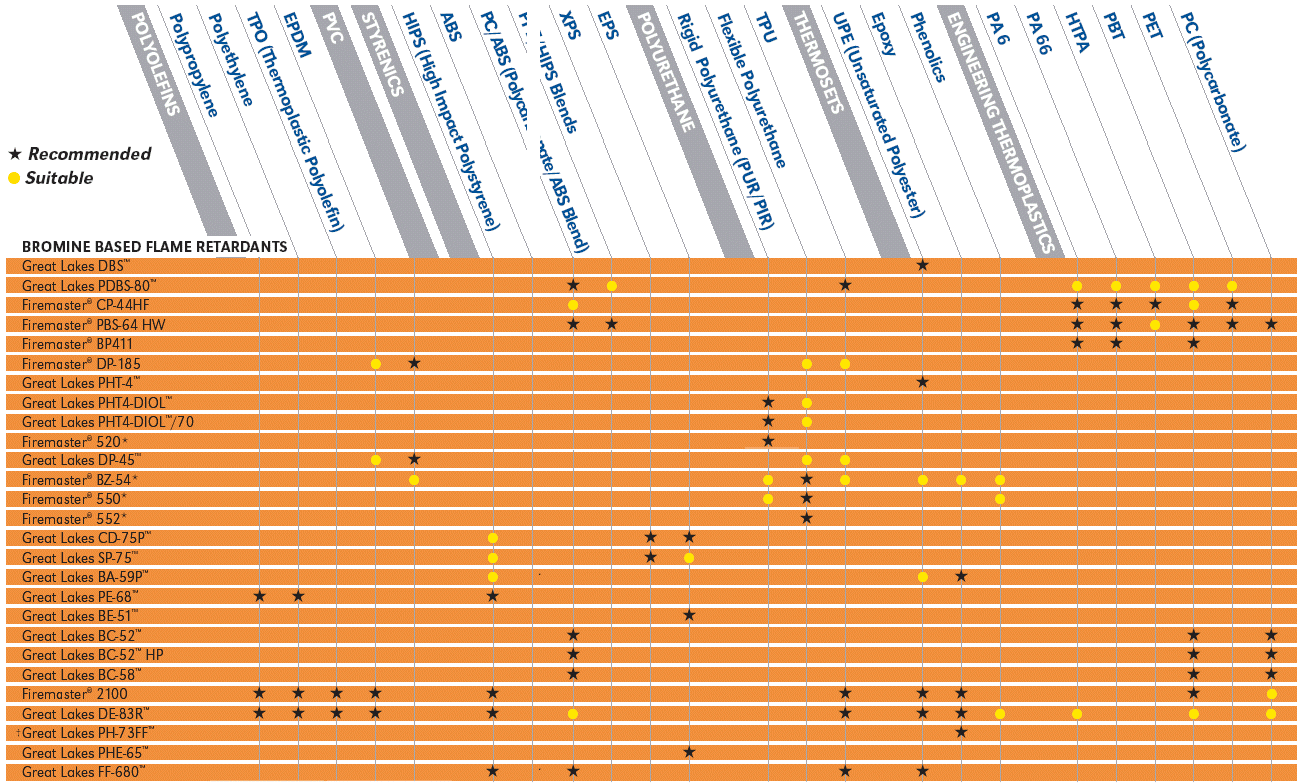Viewport: 1304px width, 784px height.
Task: Select the Firemaster 550 row label
Action: click(75, 499)
